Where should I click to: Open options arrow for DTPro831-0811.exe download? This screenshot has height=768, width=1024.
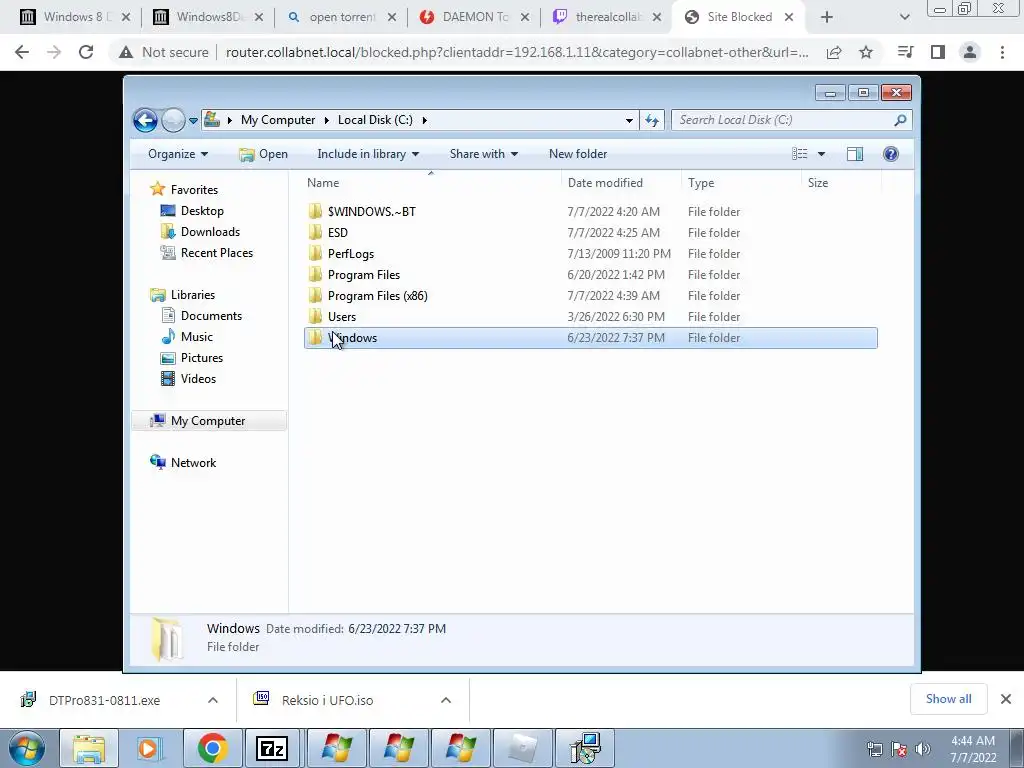[x=213, y=700]
